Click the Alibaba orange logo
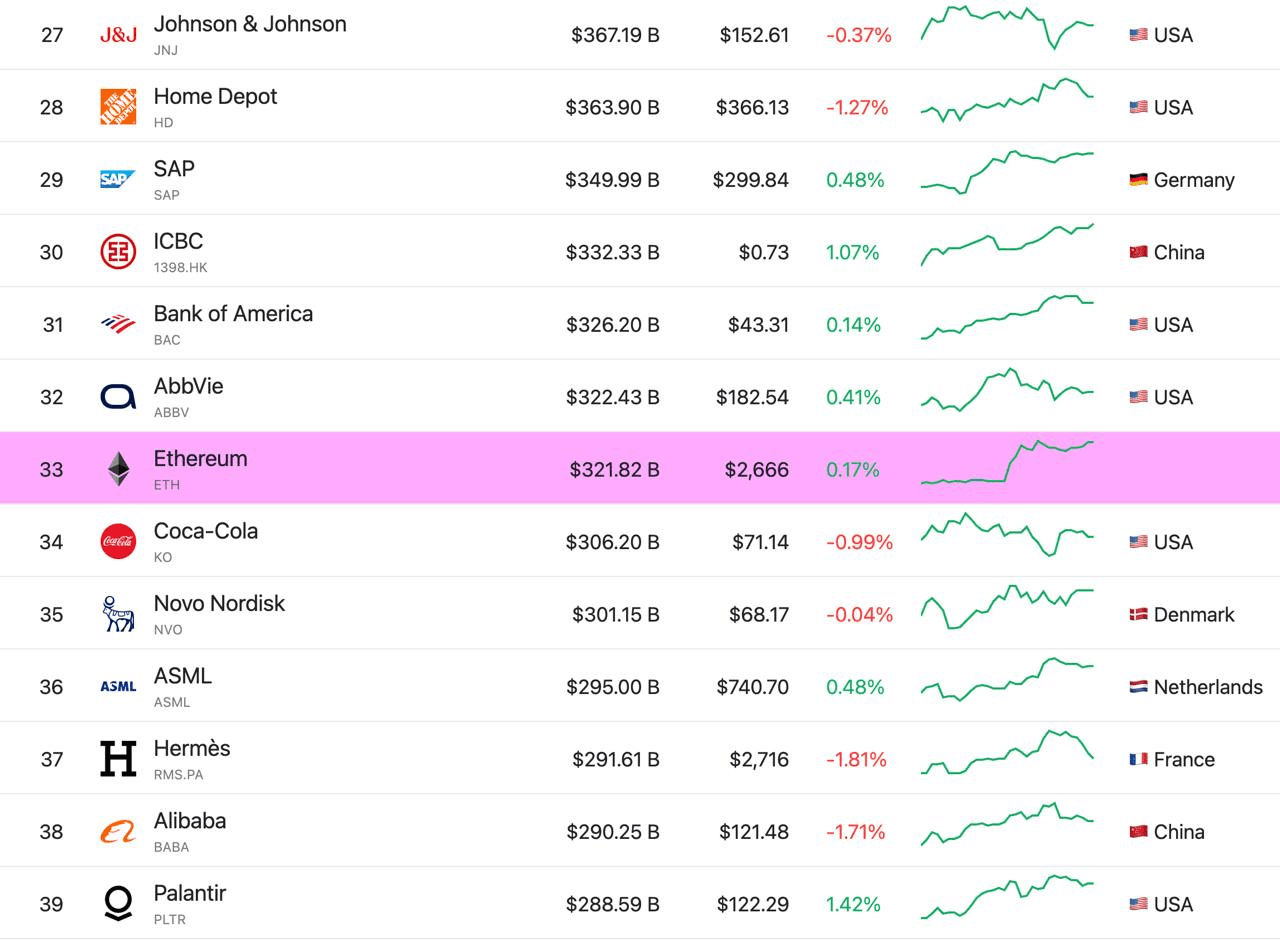Image resolution: width=1280 pixels, height=940 pixels. (118, 831)
